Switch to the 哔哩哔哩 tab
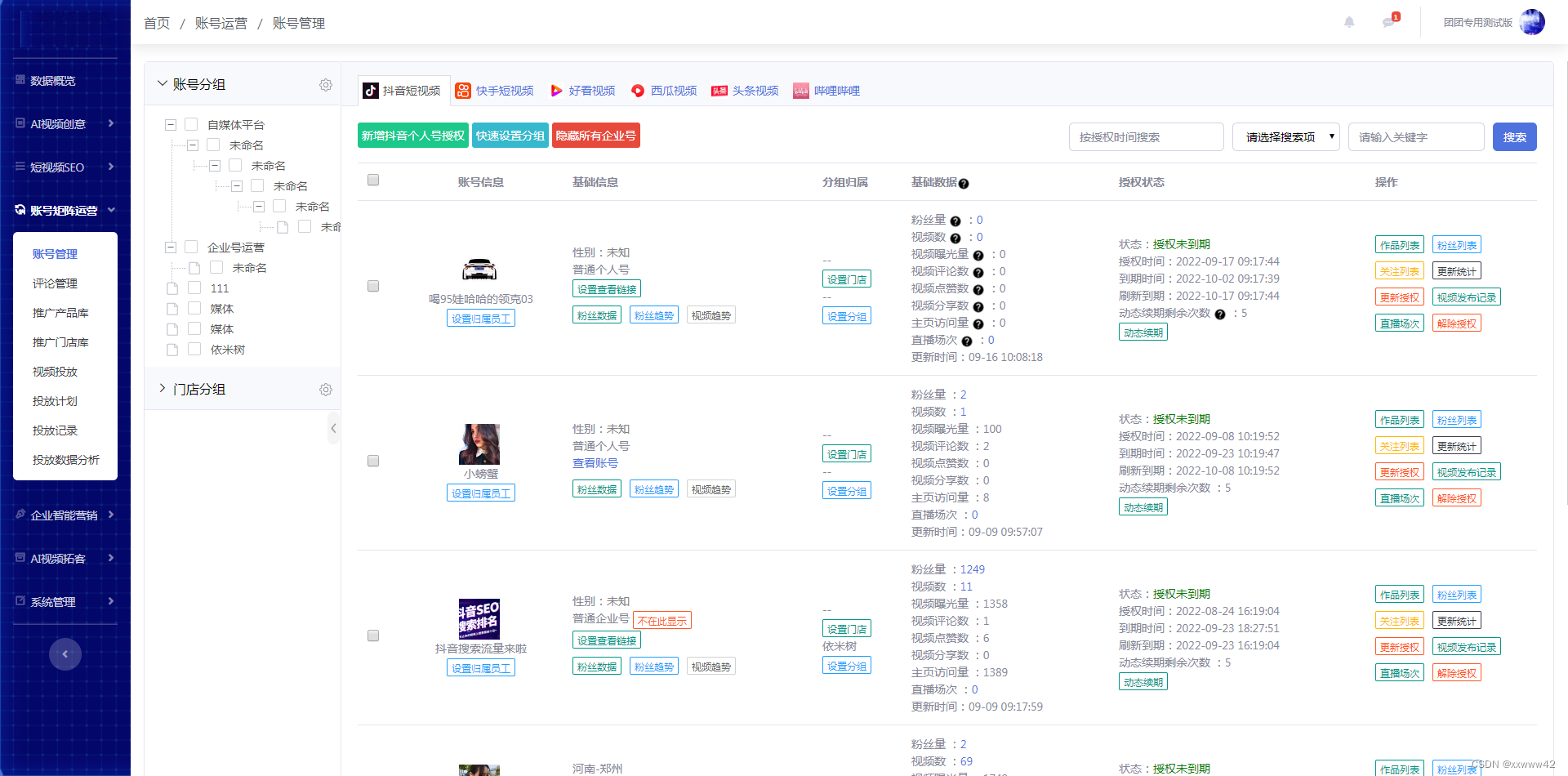This screenshot has width=1568, height=776. coord(826,91)
